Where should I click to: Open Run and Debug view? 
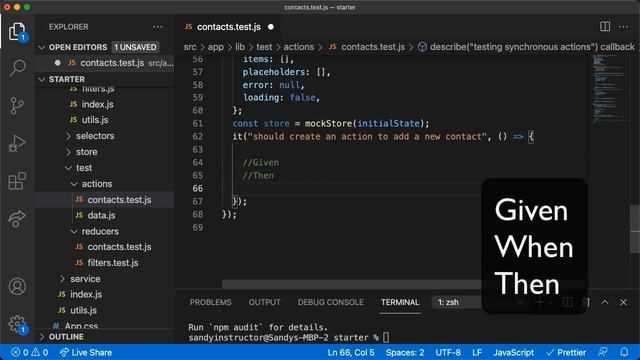17,143
